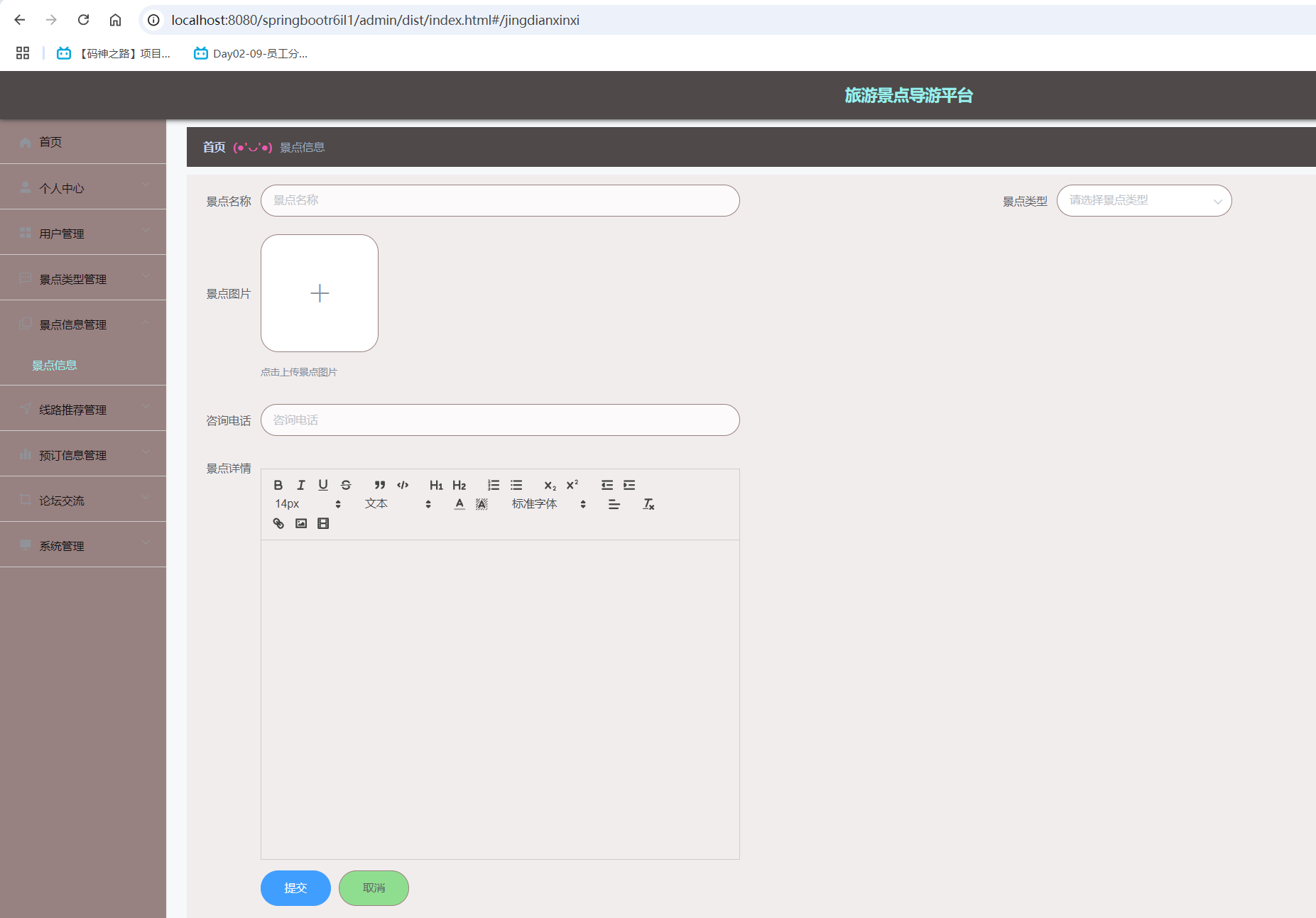Click the browser forward arrow
This screenshot has width=1316, height=918.
[x=51, y=20]
